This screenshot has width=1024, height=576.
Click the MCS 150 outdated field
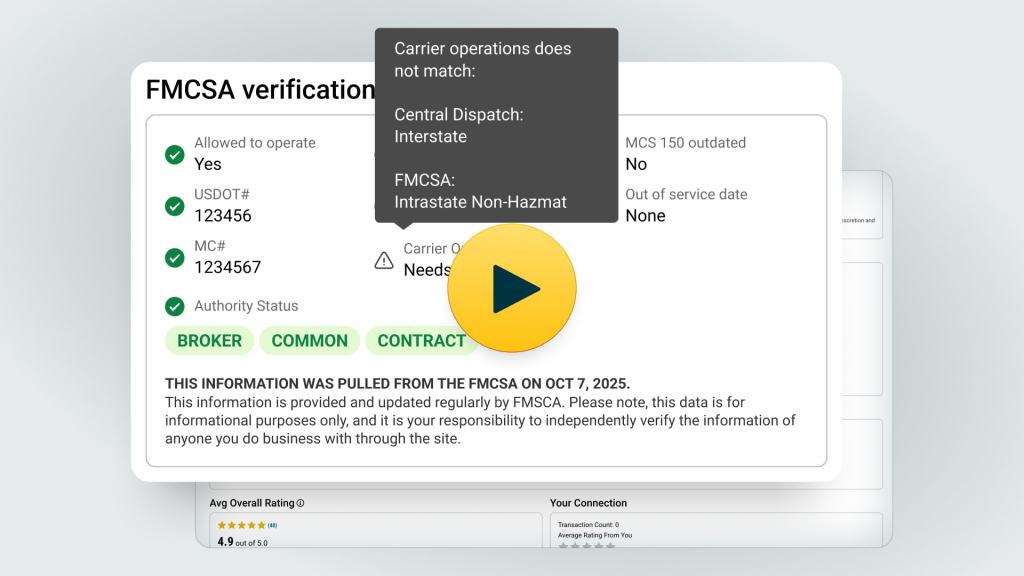(685, 153)
